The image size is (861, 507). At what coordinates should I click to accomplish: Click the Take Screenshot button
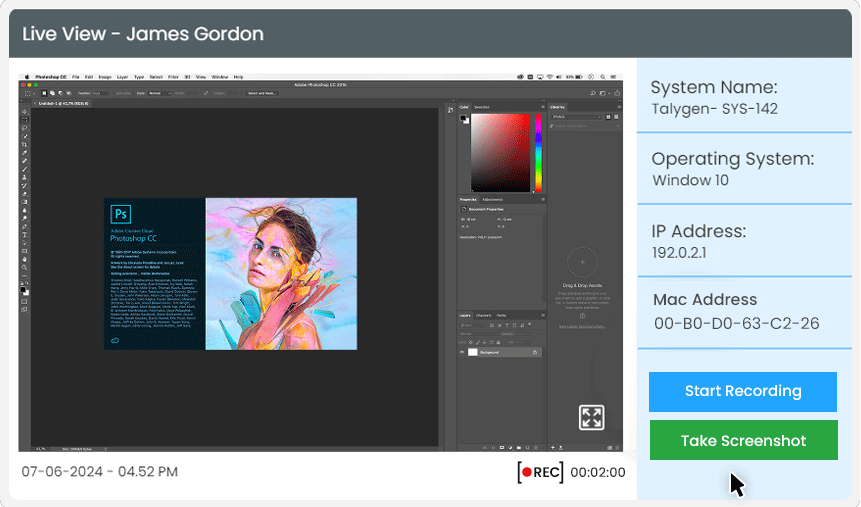point(743,440)
